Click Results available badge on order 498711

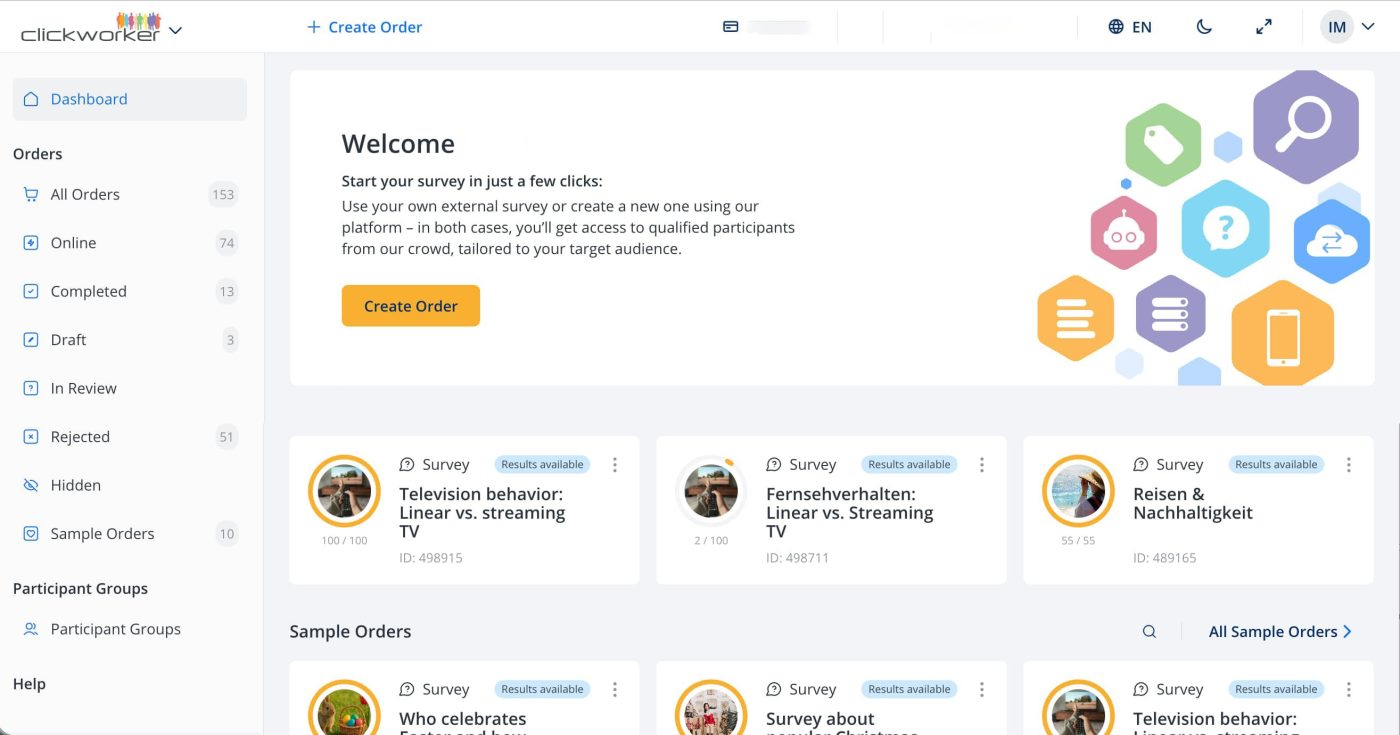click(x=909, y=465)
